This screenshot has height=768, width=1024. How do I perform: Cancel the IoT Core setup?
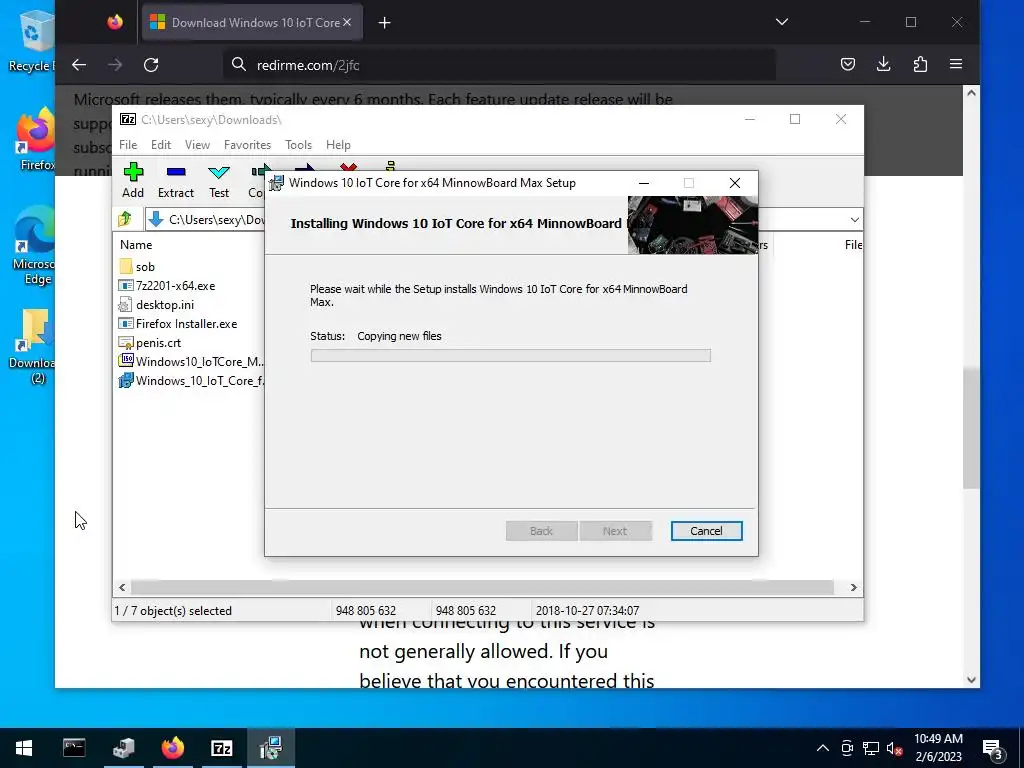point(706,531)
